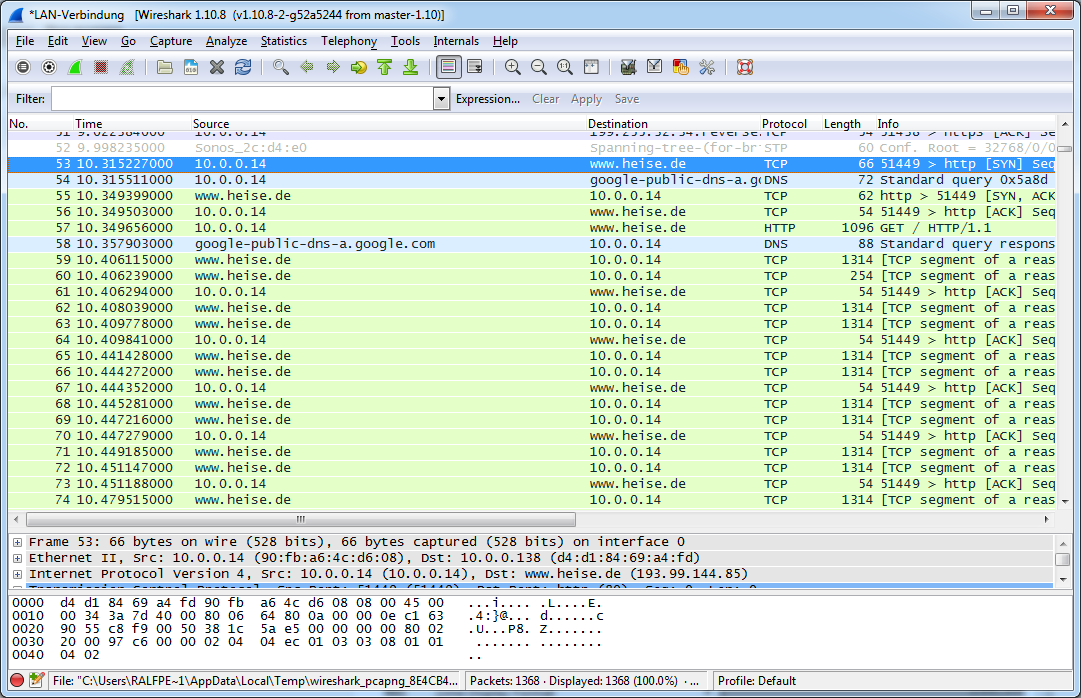1081x698 pixels.
Task: Click the reload capture file icon
Action: pos(243,67)
